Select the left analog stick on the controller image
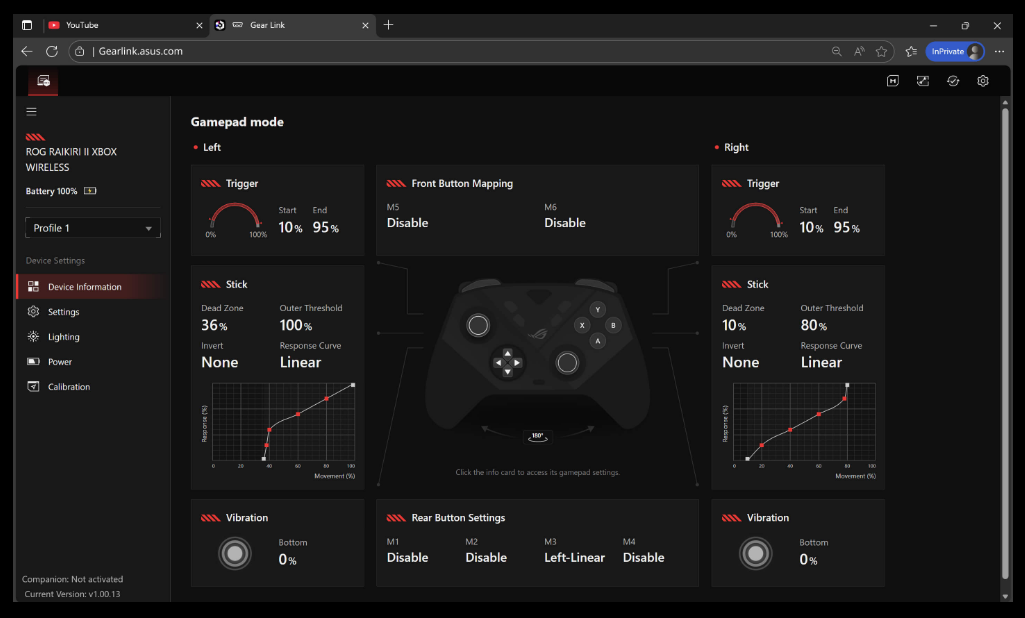Screen dimensions: 1025x618 coord(478,325)
